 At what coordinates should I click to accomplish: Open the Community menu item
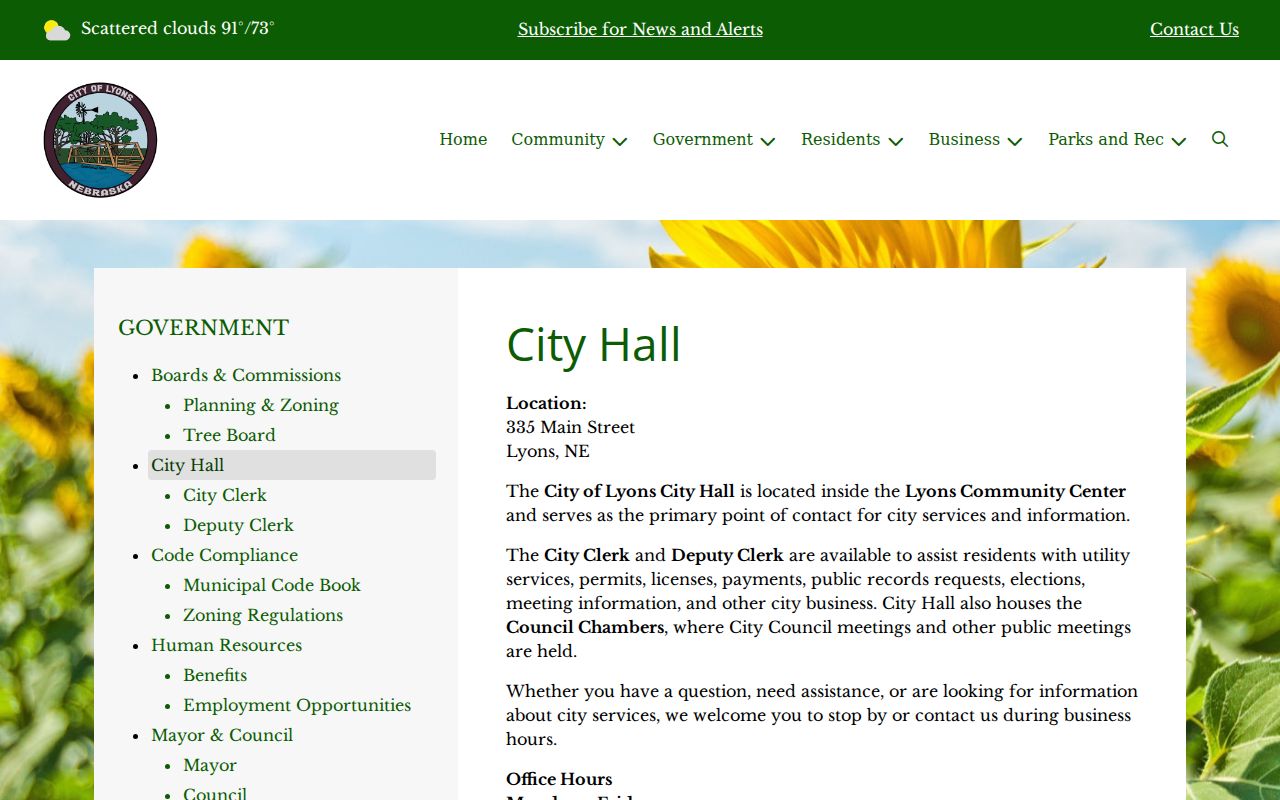558,139
